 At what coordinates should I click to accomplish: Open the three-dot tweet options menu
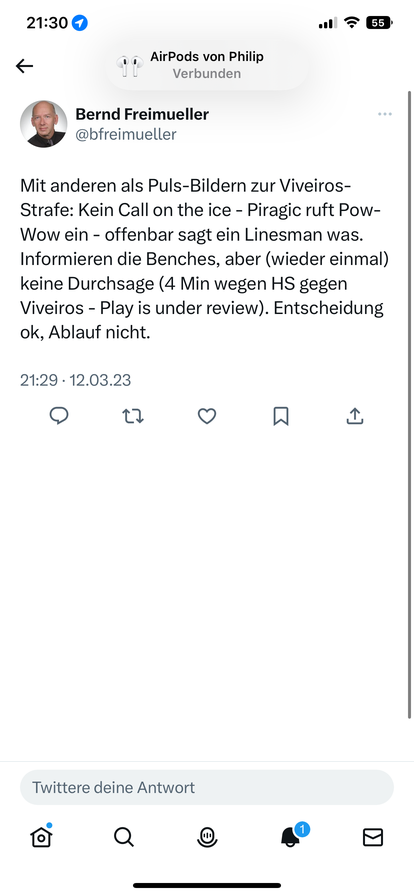[385, 114]
